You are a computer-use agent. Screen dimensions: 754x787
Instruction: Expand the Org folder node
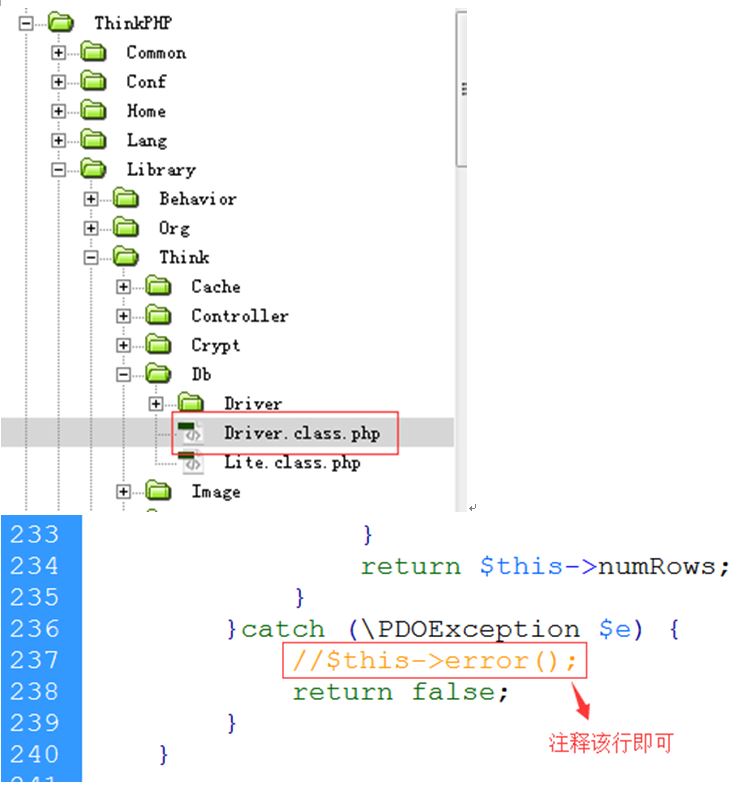point(91,228)
